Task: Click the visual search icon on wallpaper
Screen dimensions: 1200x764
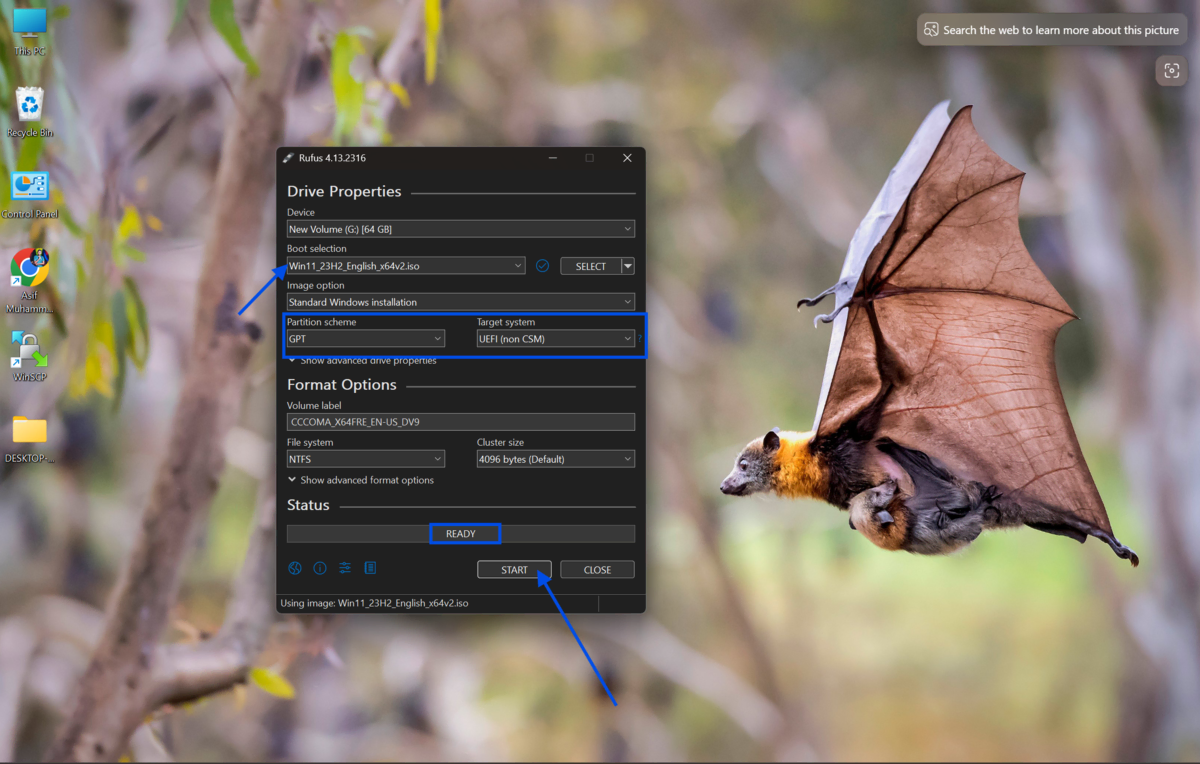Action: point(1170,70)
